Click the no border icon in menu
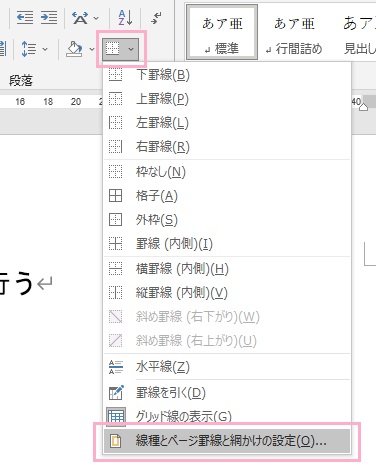 (x=115, y=172)
